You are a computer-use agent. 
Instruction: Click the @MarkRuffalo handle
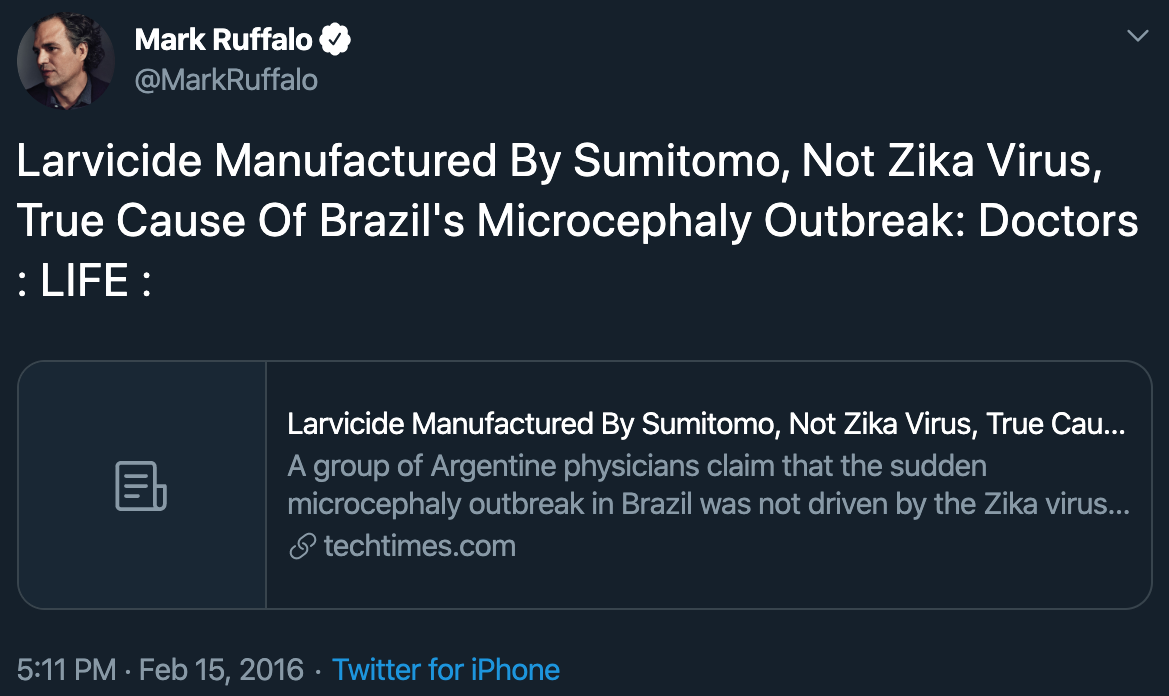click(x=225, y=80)
